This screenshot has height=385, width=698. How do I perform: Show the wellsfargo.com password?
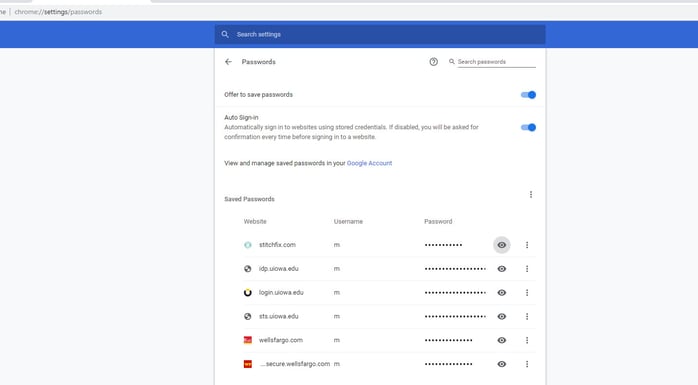coord(502,340)
